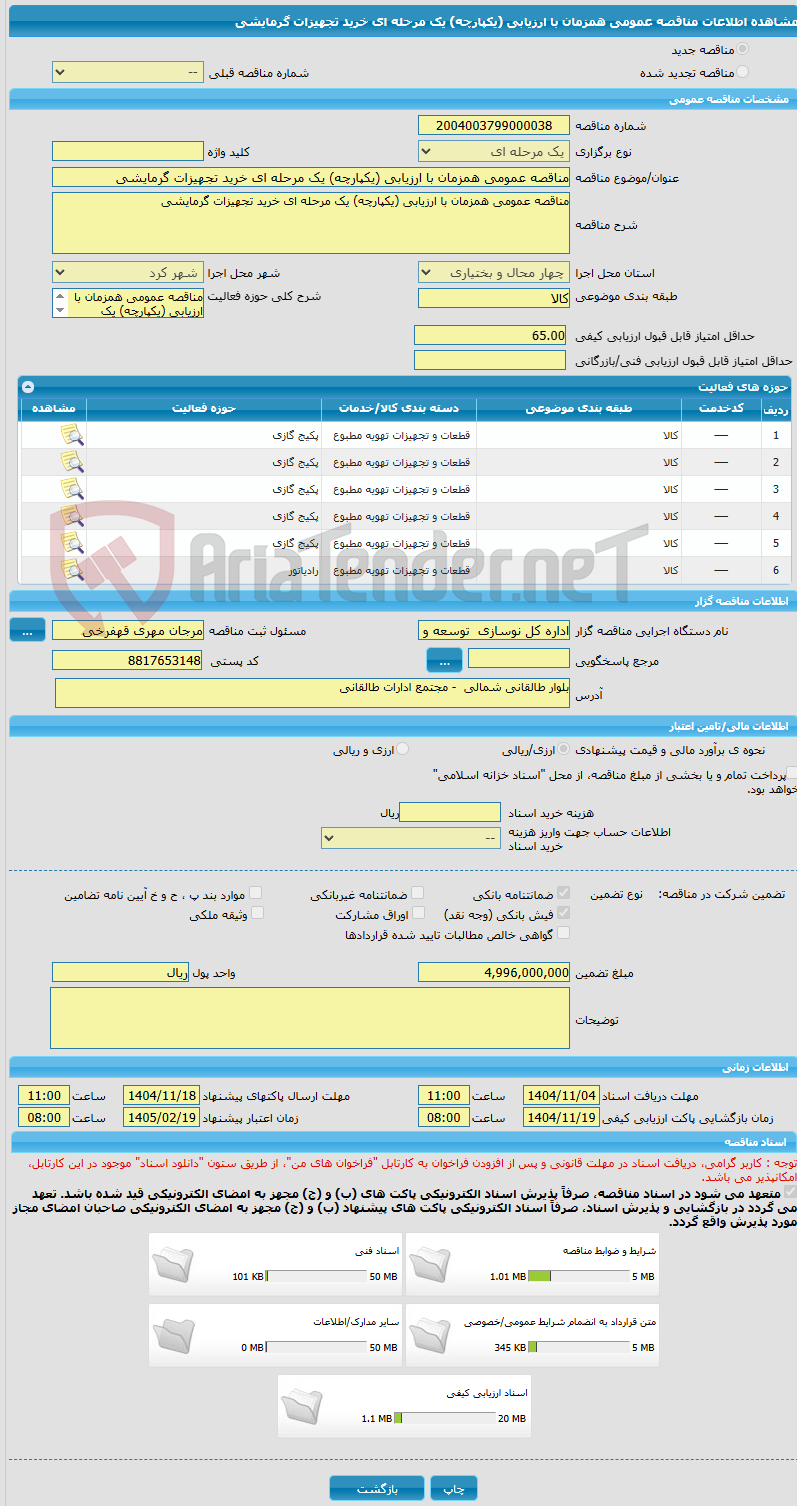Toggle the فیش بانکی (وجه نقد) checkbox
Screen dimensions: 797x1506
click(x=564, y=913)
